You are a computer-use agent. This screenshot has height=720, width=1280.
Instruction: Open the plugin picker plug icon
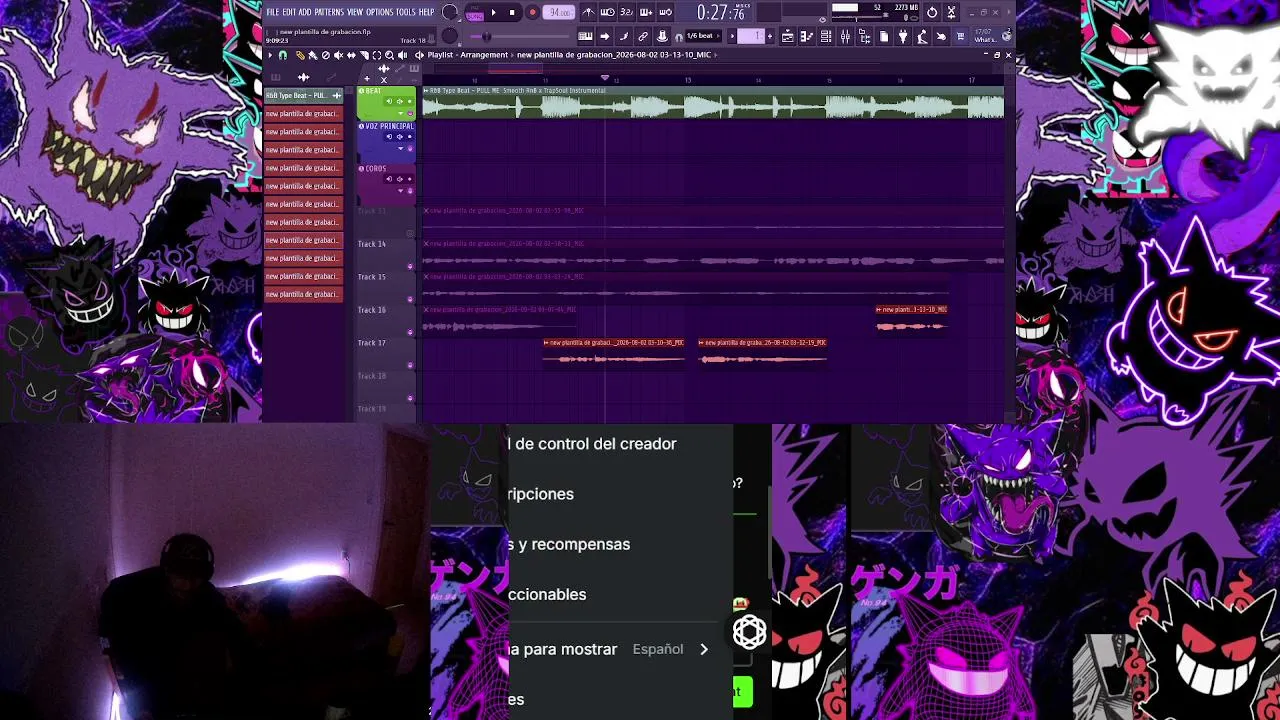click(x=903, y=36)
